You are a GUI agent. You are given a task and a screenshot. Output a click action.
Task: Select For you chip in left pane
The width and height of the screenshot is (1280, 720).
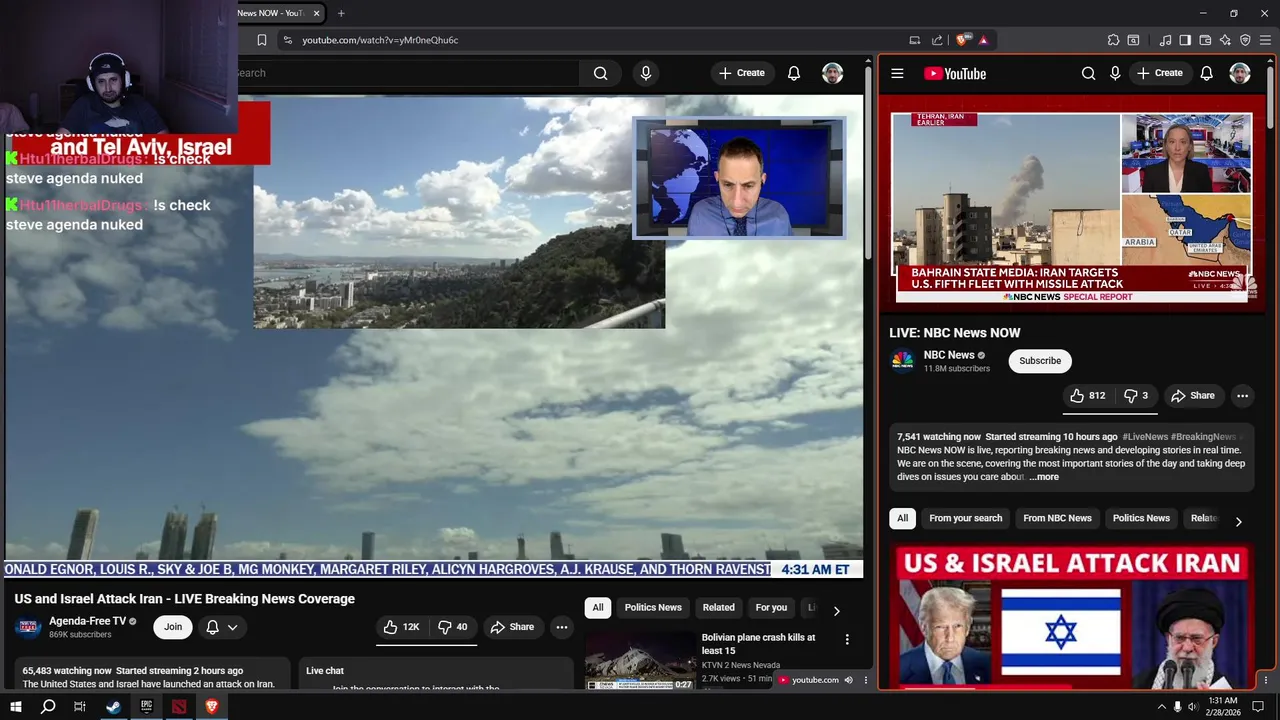tap(771, 607)
